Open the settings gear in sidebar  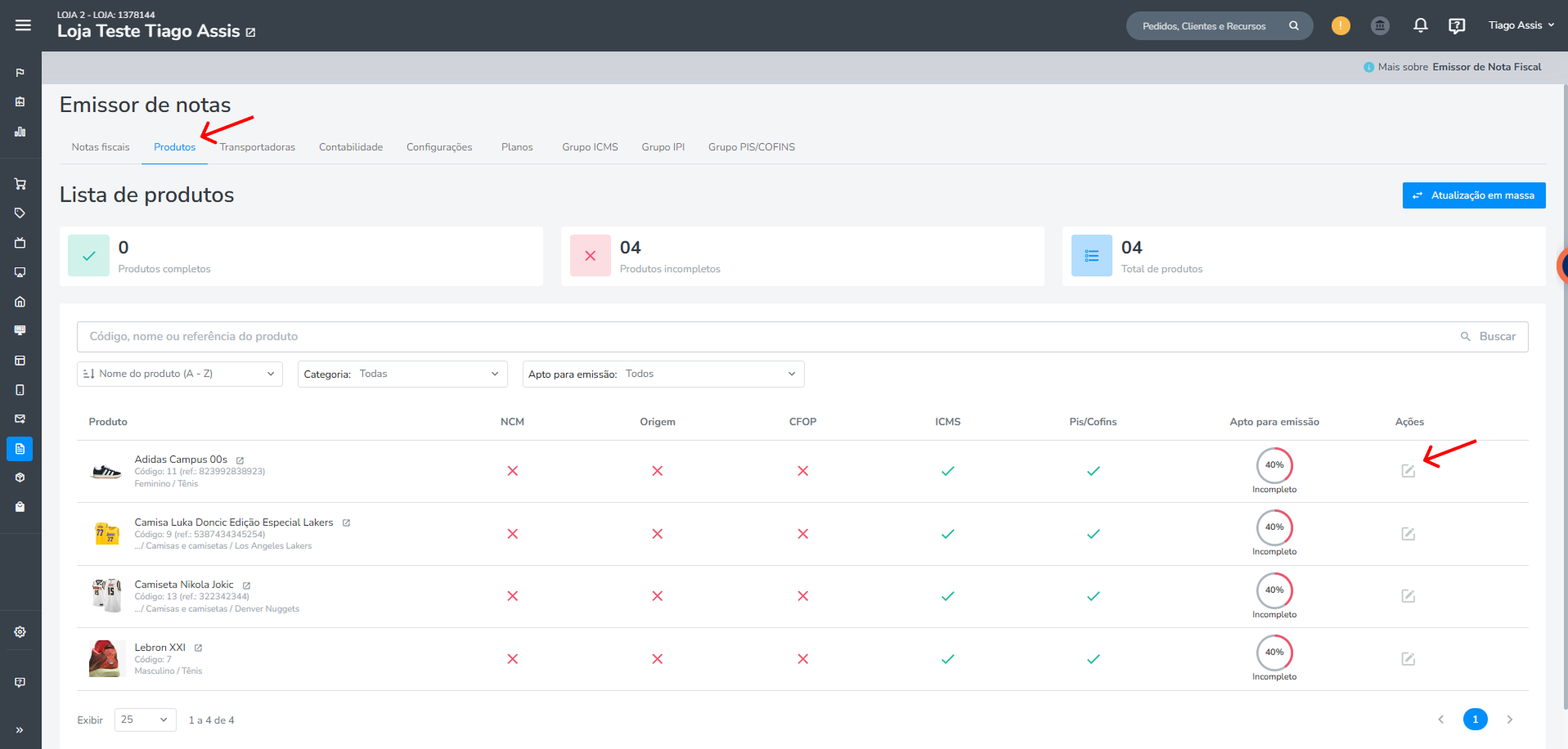point(20,632)
